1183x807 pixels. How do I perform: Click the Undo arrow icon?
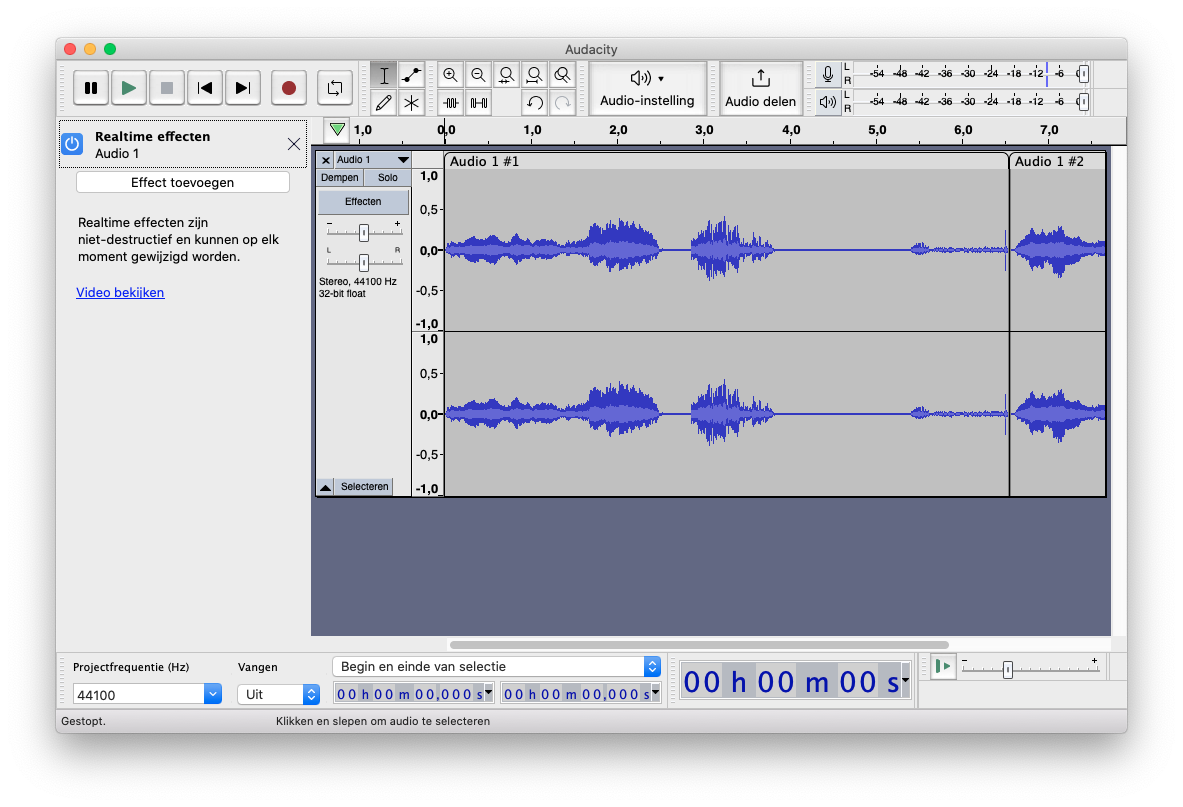pos(535,102)
